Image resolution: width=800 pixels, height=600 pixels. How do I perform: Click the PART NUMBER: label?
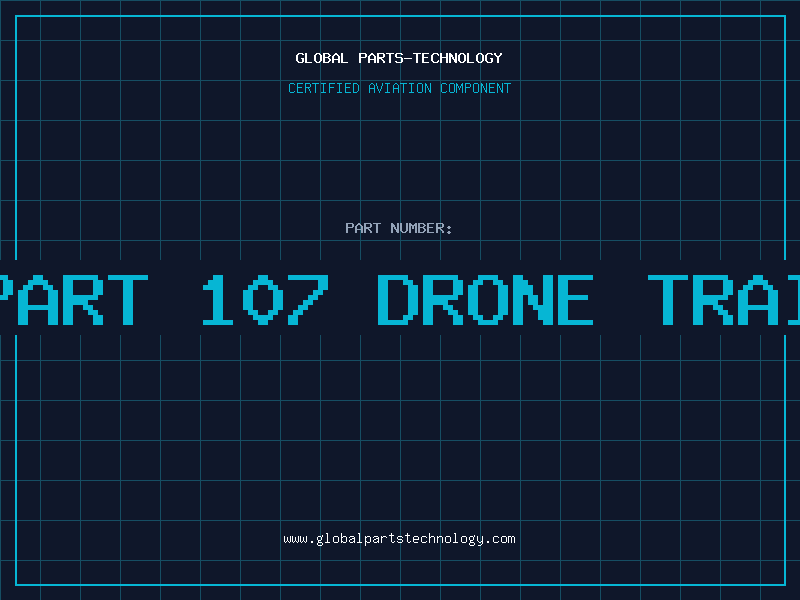(x=398, y=228)
